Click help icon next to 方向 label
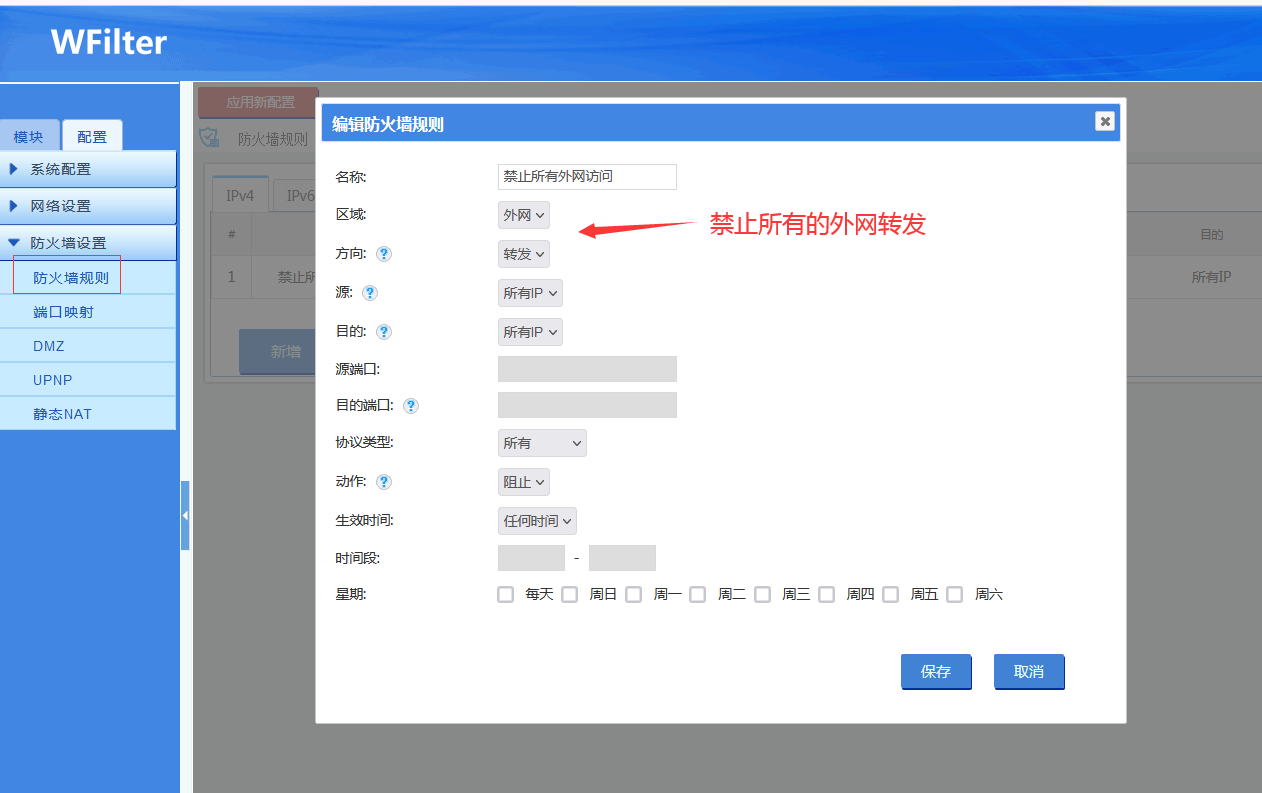 click(x=384, y=254)
